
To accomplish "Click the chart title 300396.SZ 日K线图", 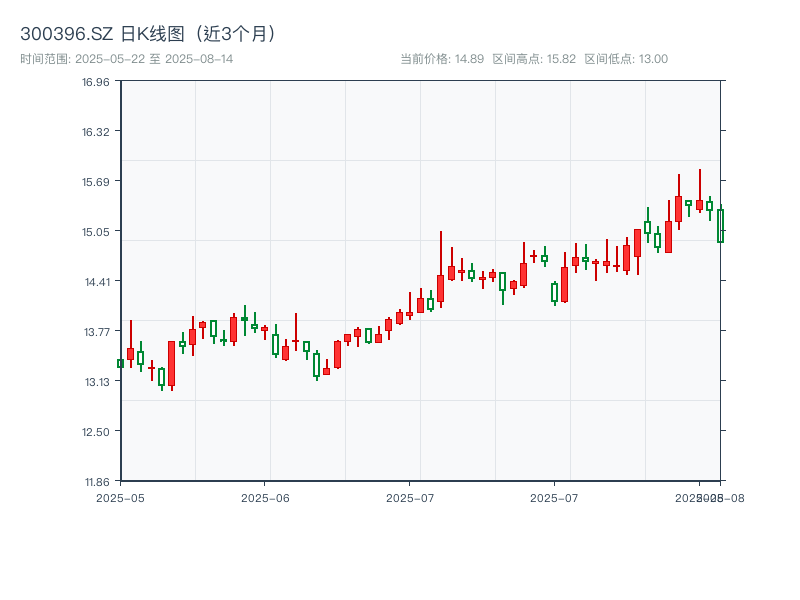I will [150, 33].
